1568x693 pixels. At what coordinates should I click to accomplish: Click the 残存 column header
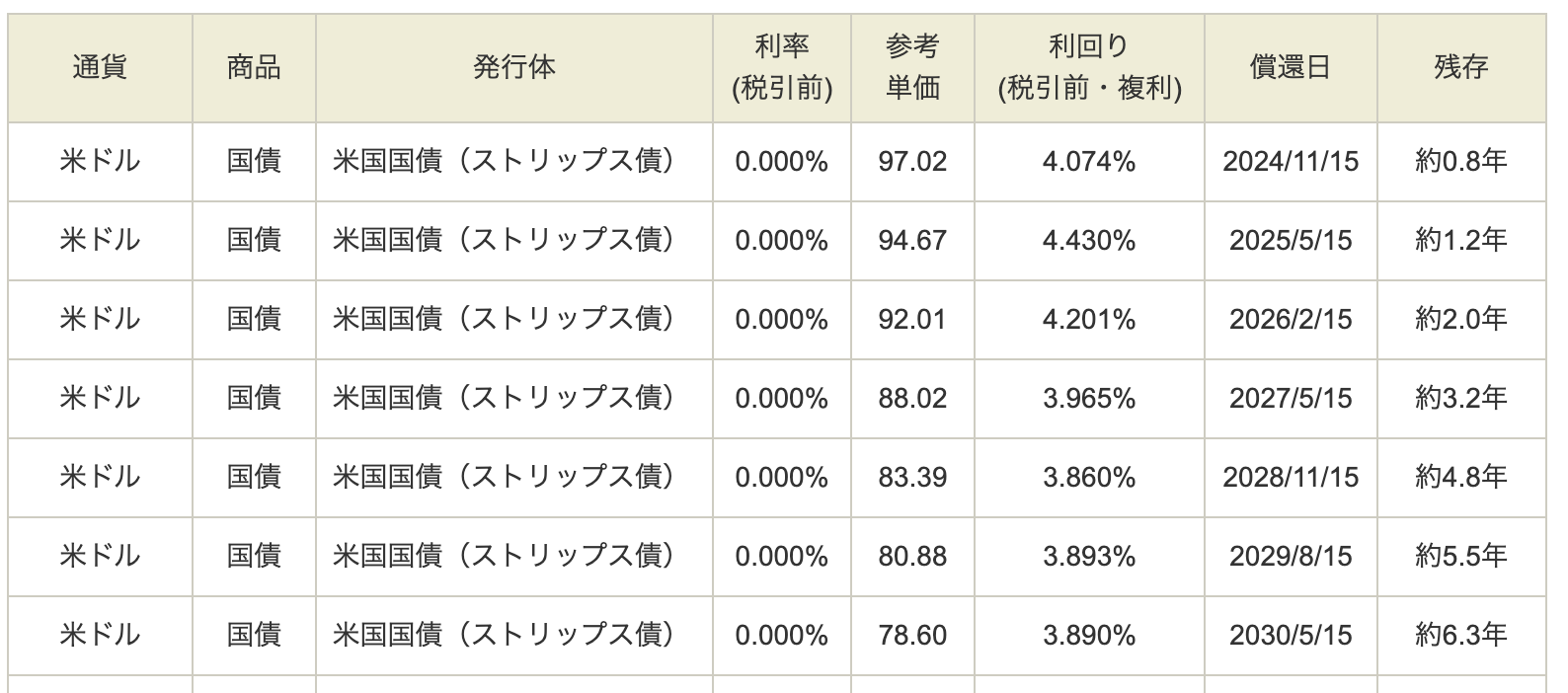pyautogui.click(x=1461, y=68)
